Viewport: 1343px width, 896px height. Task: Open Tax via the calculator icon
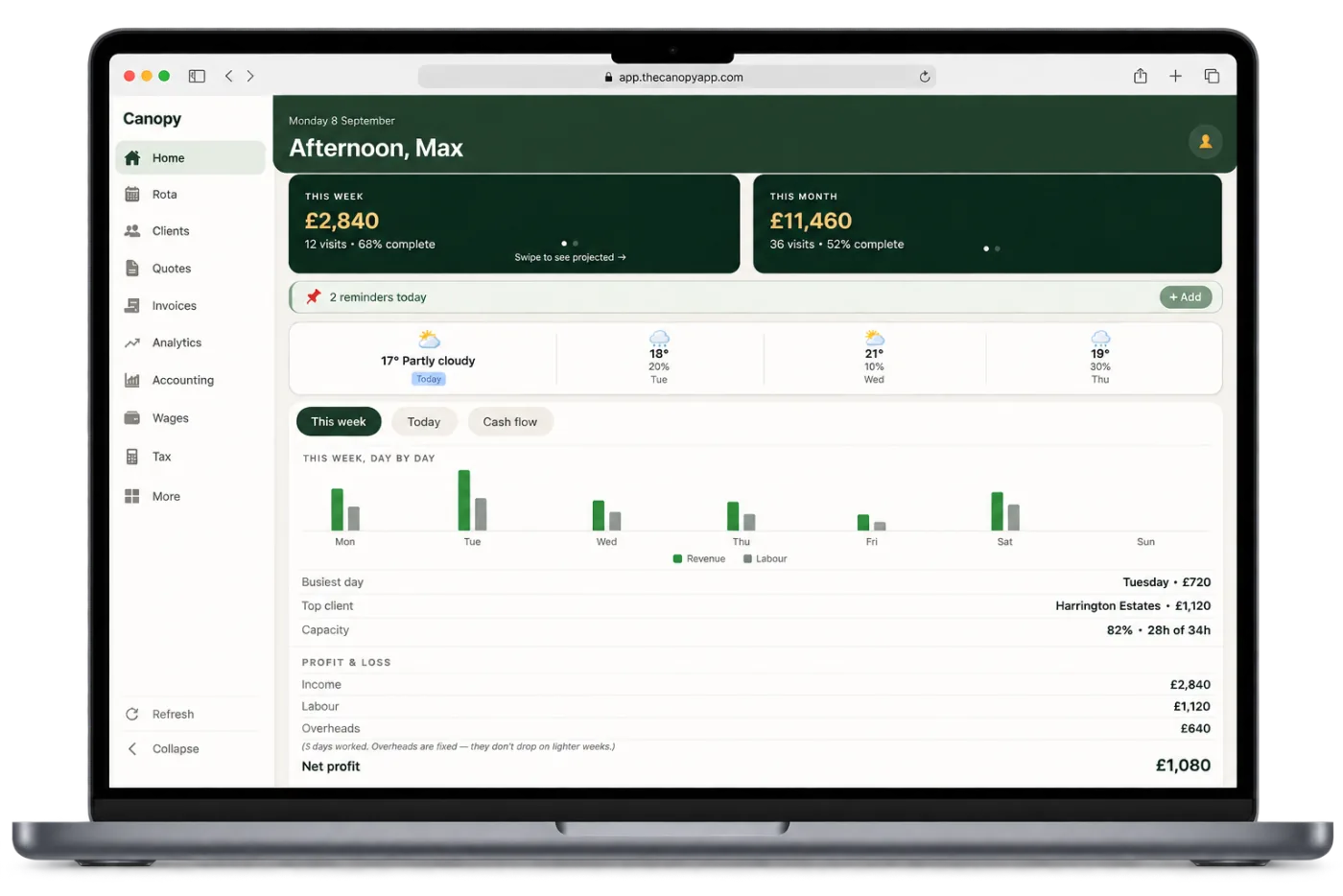(132, 457)
